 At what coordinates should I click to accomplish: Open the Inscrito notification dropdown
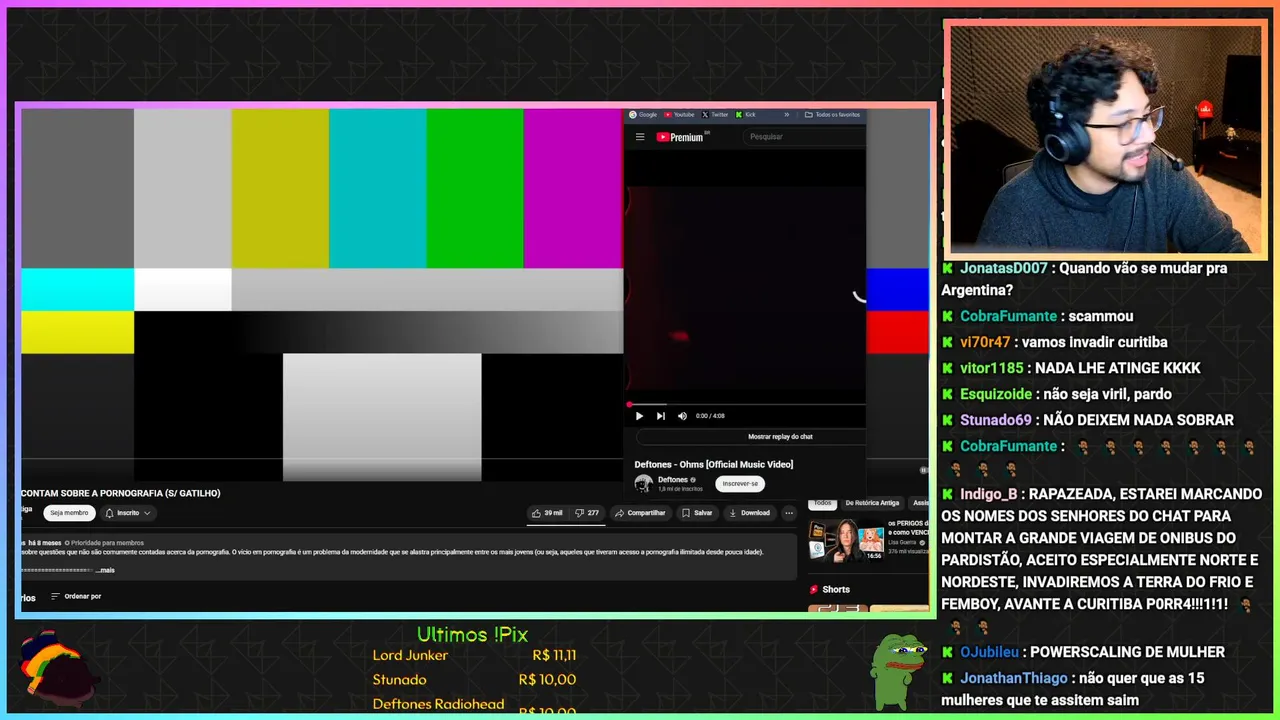tap(128, 513)
